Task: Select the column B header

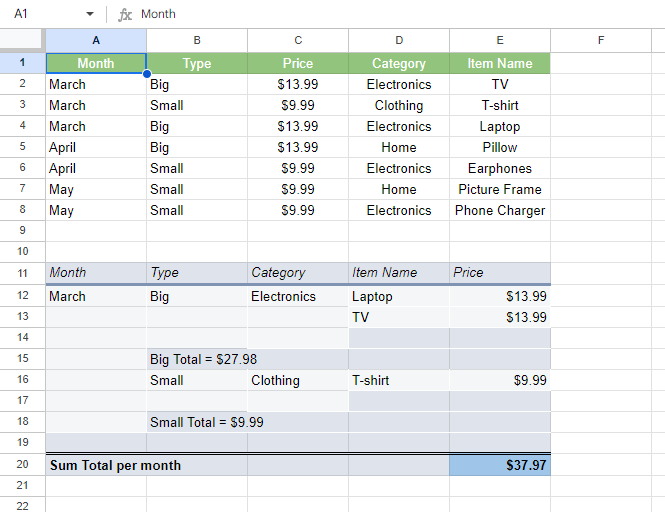Action: [x=197, y=40]
